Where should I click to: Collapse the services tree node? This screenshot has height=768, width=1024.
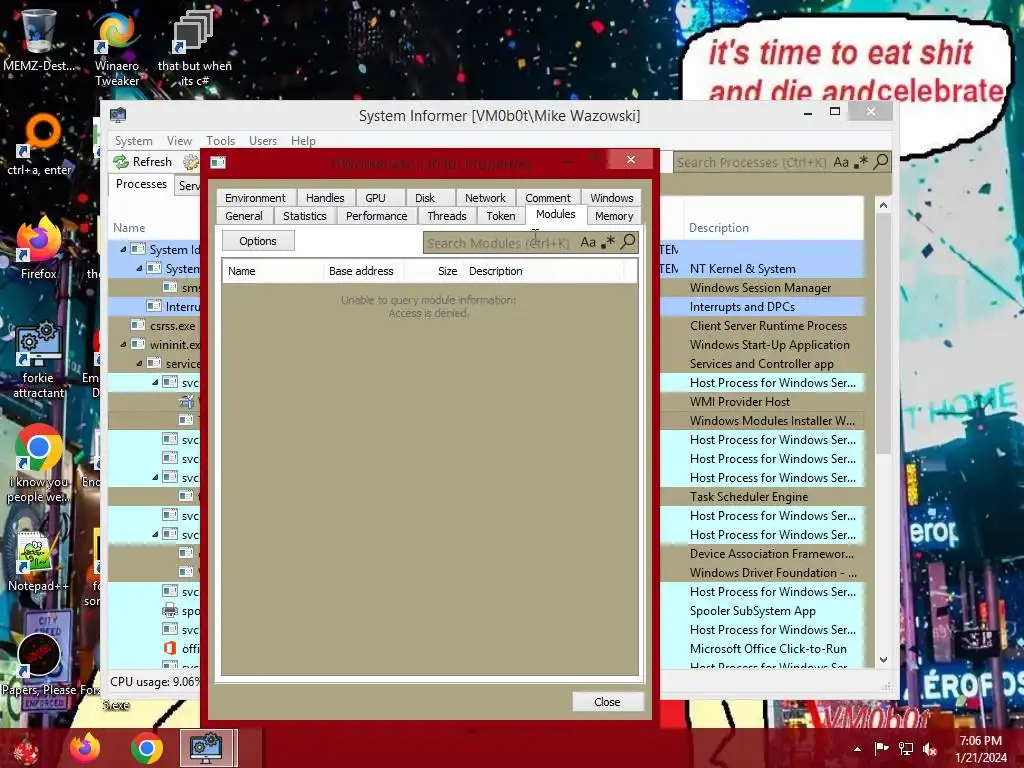pos(139,363)
